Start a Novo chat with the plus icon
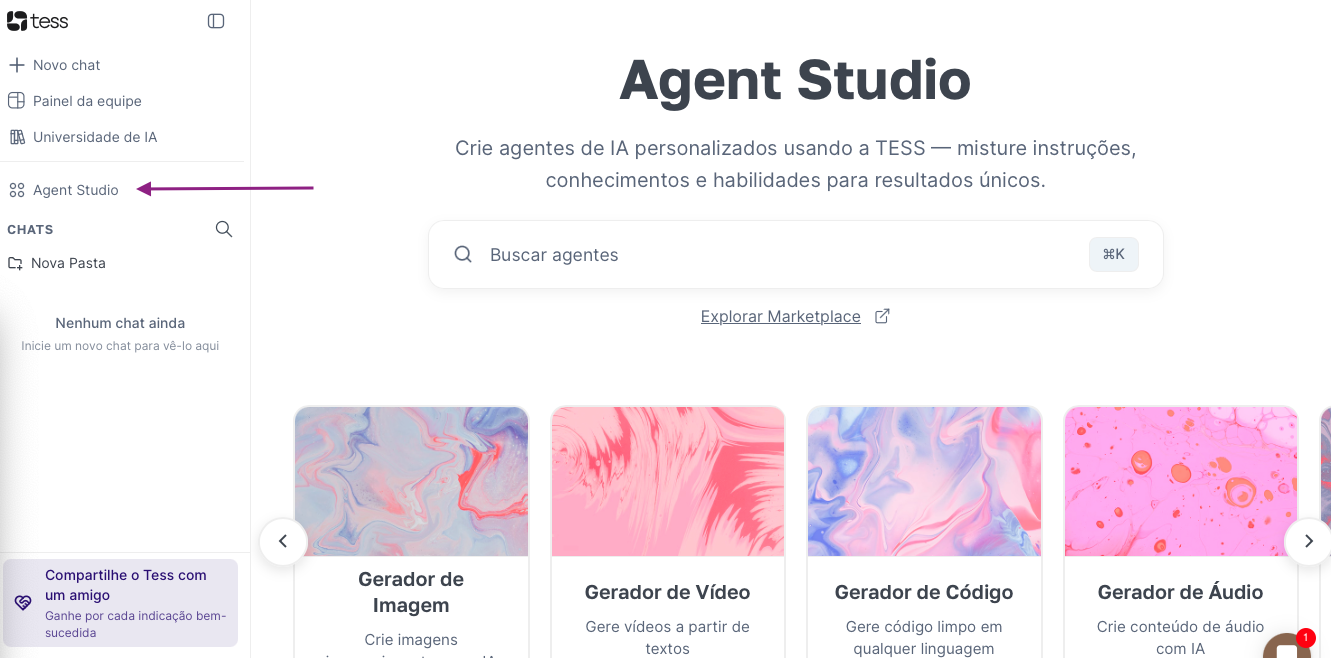 click(x=16, y=65)
